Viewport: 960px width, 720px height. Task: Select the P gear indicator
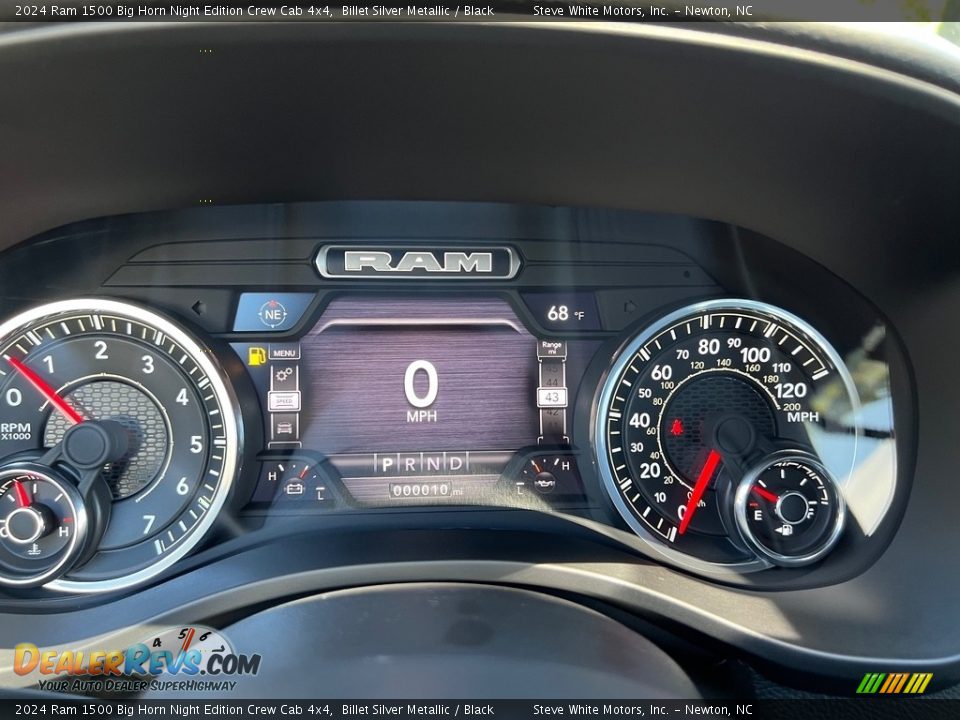pos(387,464)
